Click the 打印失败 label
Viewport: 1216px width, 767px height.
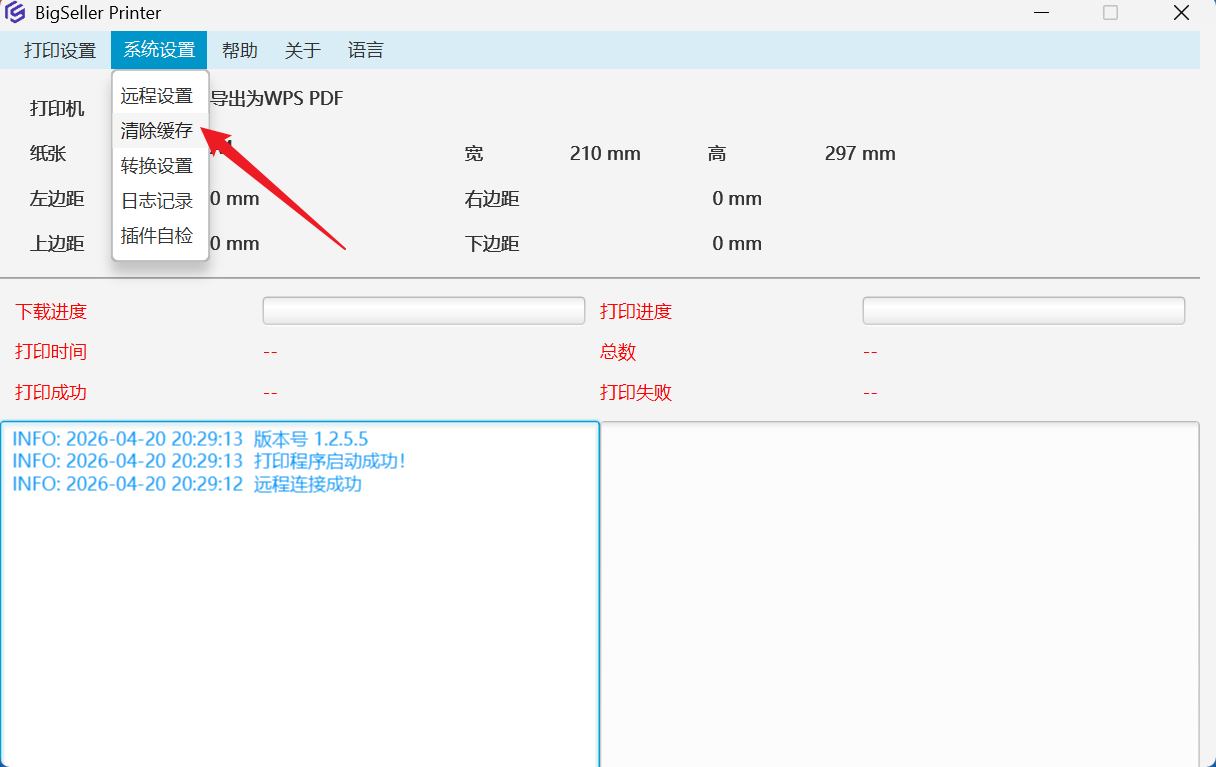[x=636, y=393]
